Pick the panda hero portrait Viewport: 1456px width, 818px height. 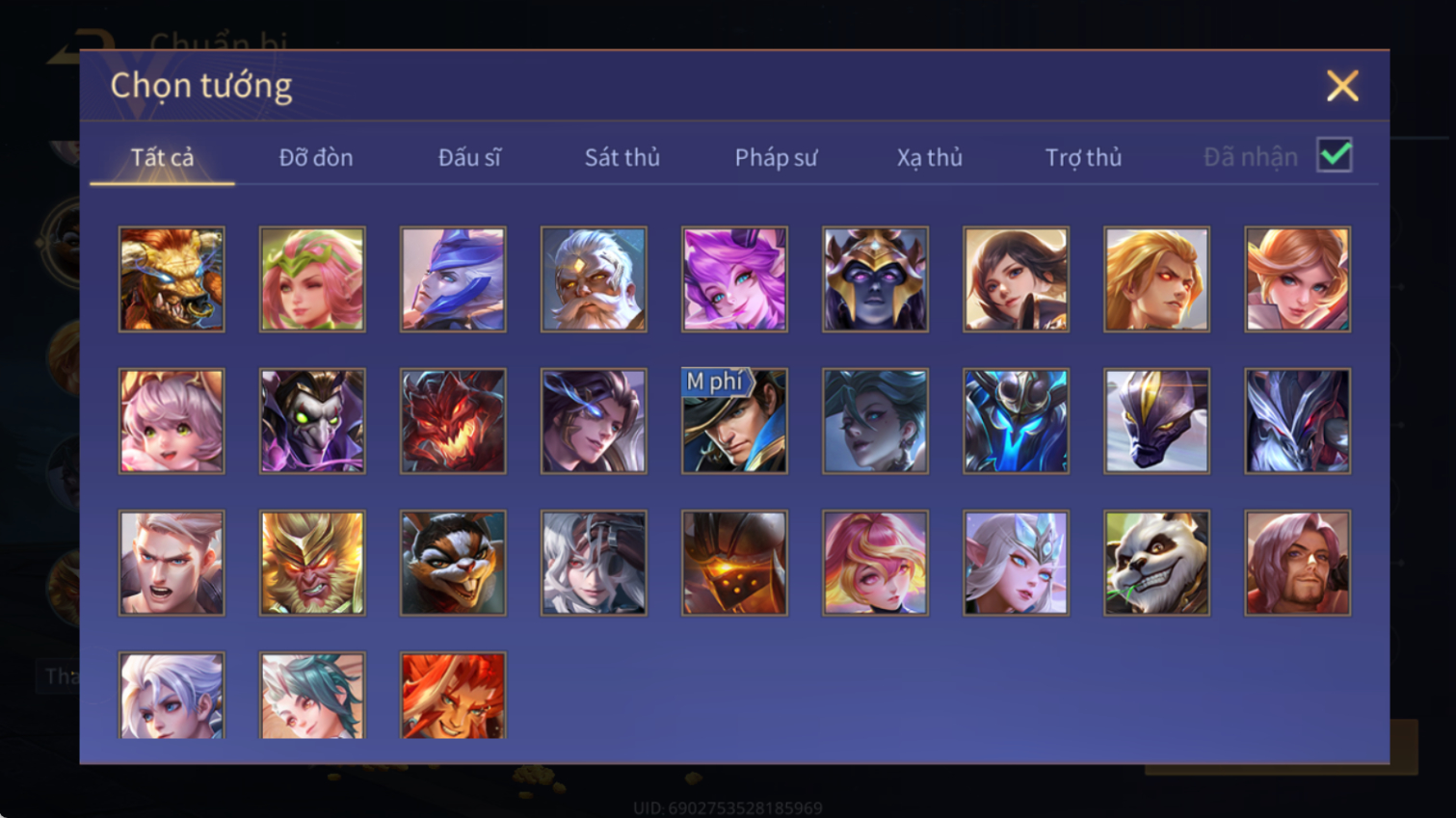click(x=1156, y=563)
